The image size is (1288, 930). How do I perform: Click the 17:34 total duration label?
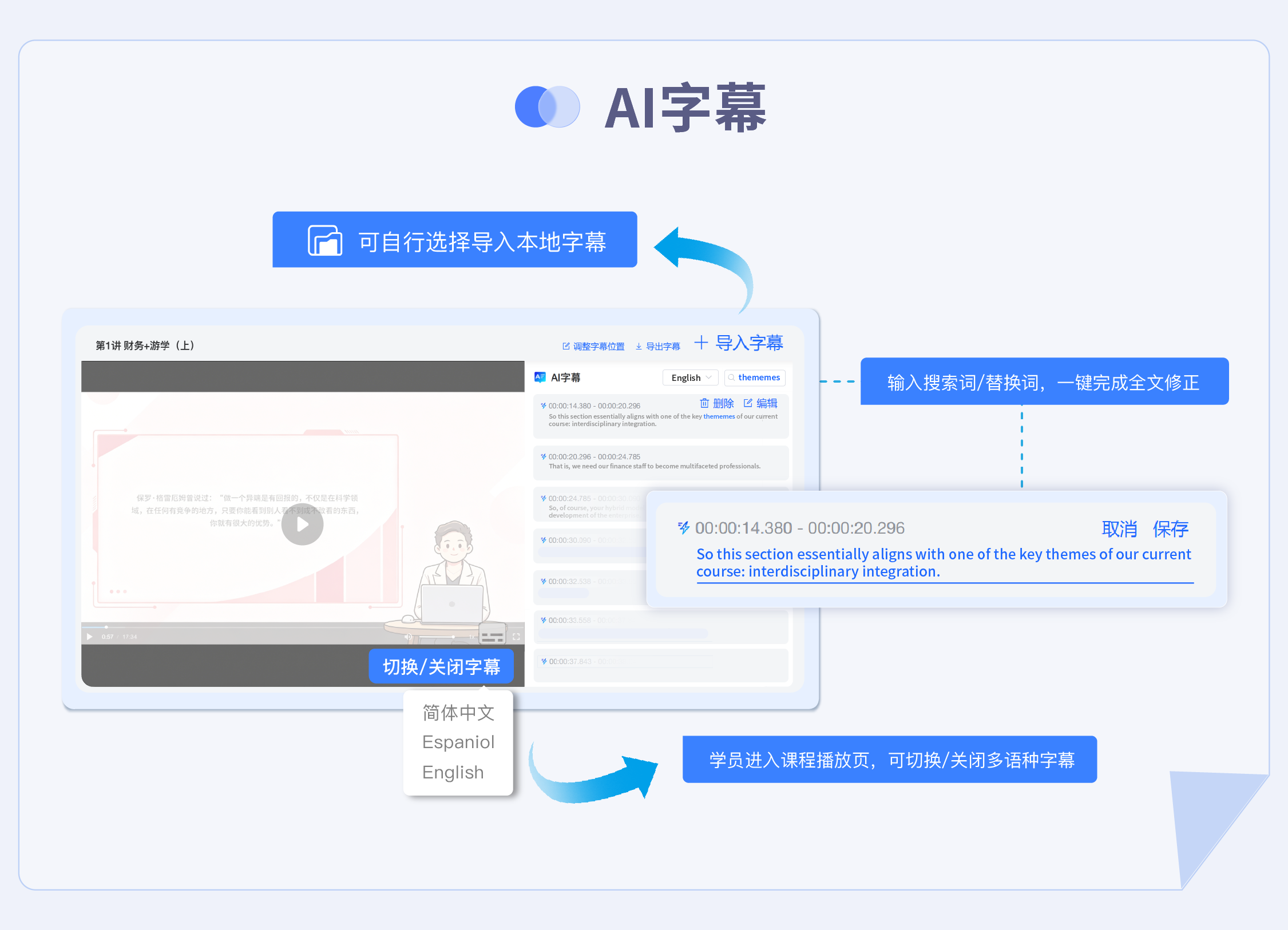pos(130,637)
